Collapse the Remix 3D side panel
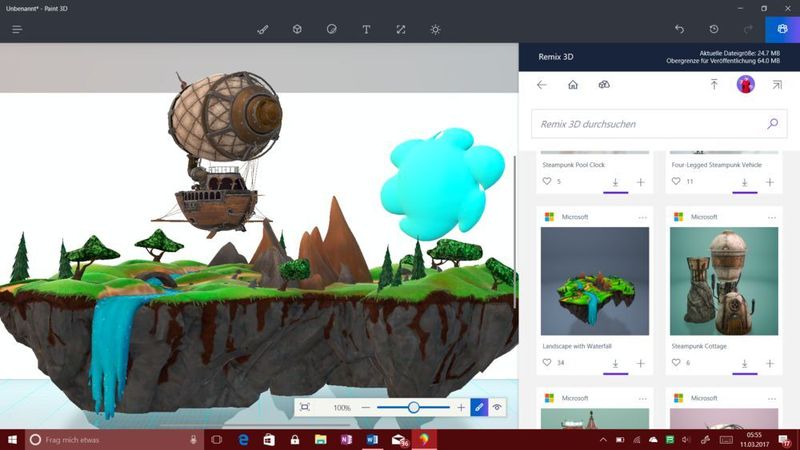800x450 pixels. 777,85
